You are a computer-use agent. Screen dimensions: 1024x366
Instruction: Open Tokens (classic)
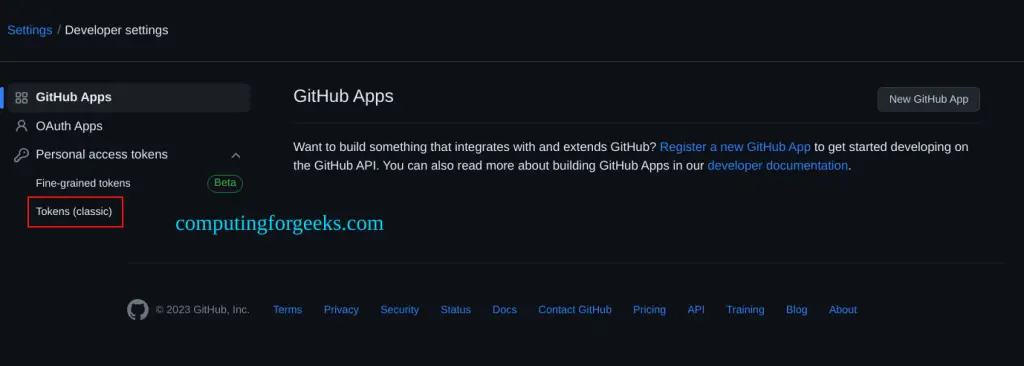click(x=74, y=212)
